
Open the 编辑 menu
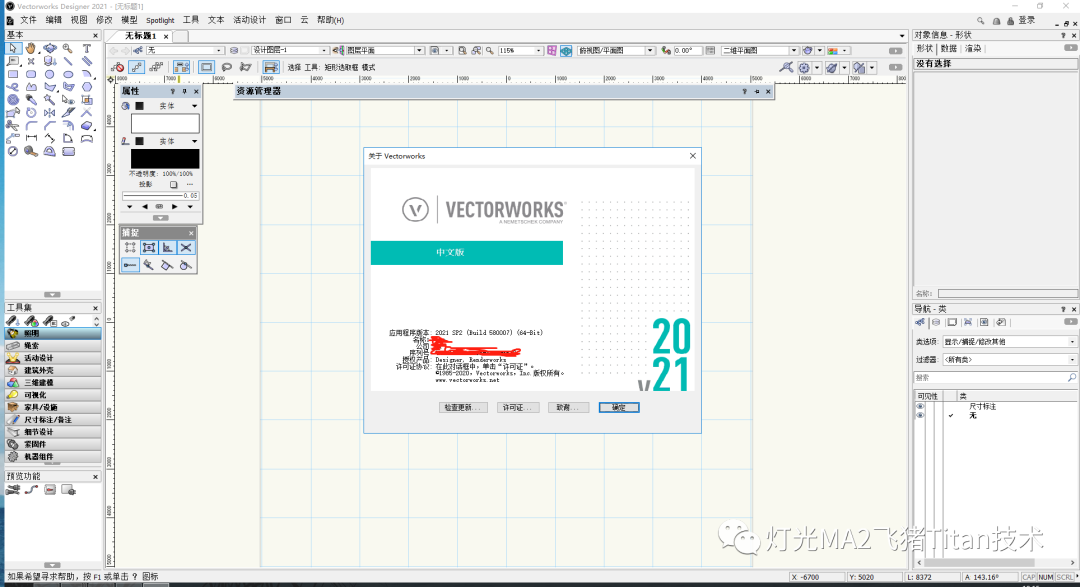(x=54, y=20)
